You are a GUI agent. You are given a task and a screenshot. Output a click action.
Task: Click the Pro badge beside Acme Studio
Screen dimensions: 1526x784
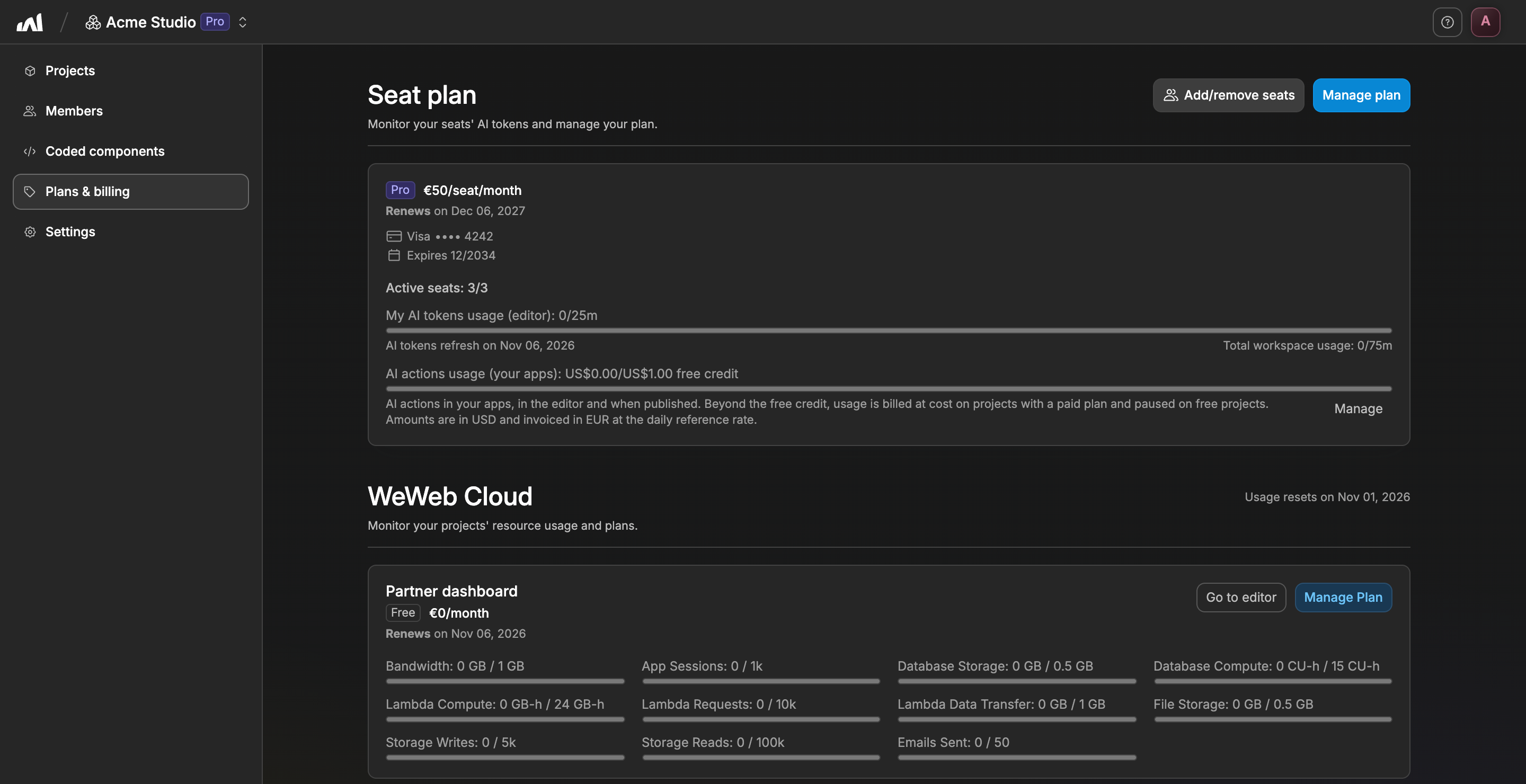point(215,22)
